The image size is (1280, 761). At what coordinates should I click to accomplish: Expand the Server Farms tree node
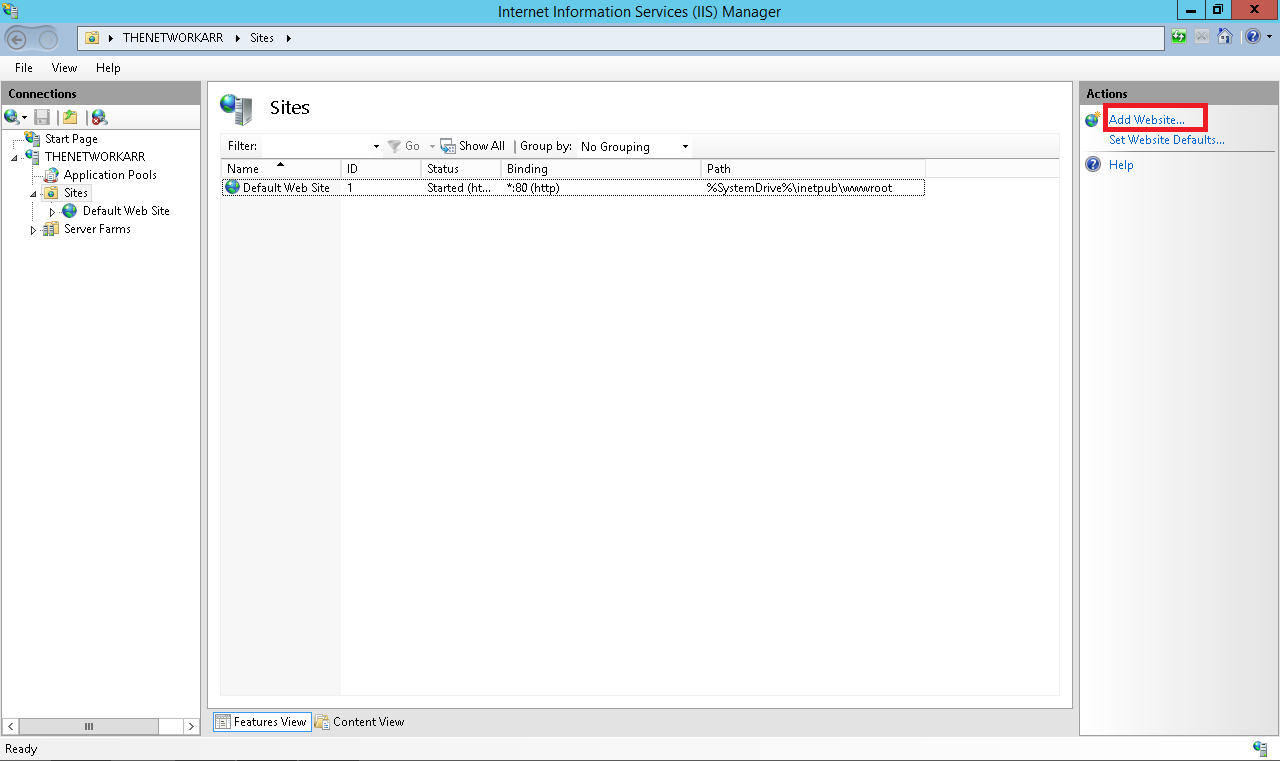click(33, 230)
